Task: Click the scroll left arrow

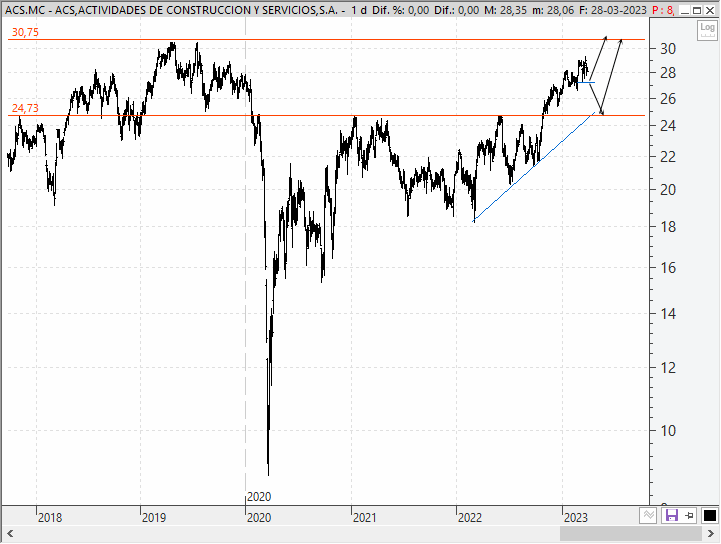Action: (10, 534)
